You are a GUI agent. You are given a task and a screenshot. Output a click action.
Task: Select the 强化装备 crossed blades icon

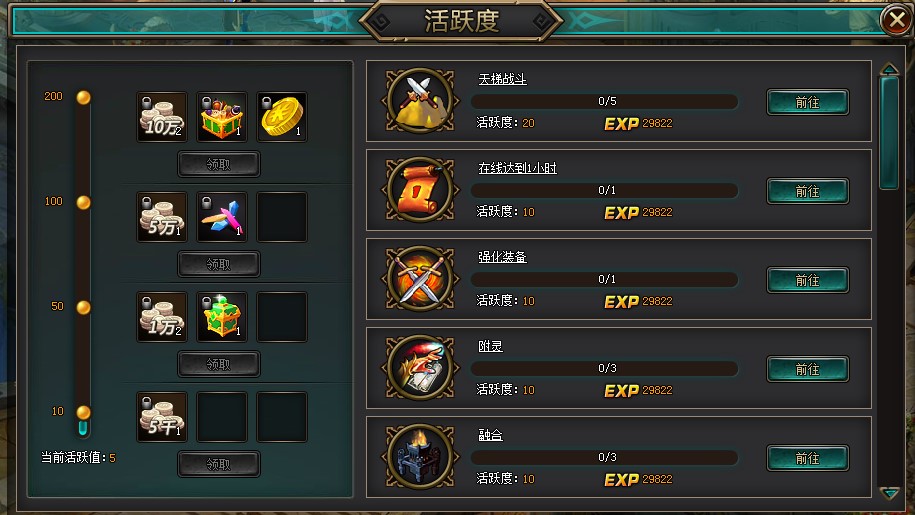(420, 279)
